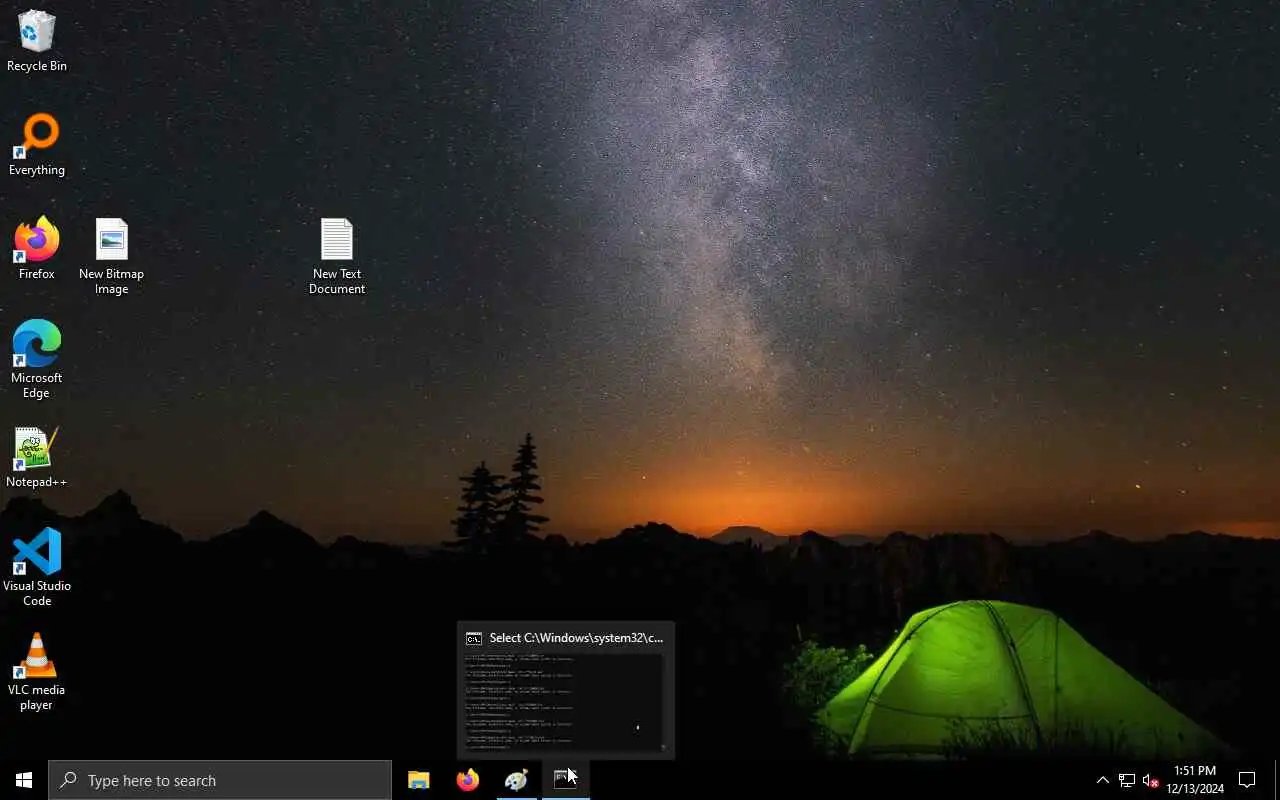Open the Windows Start menu
This screenshot has width=1280, height=800.
click(24, 780)
